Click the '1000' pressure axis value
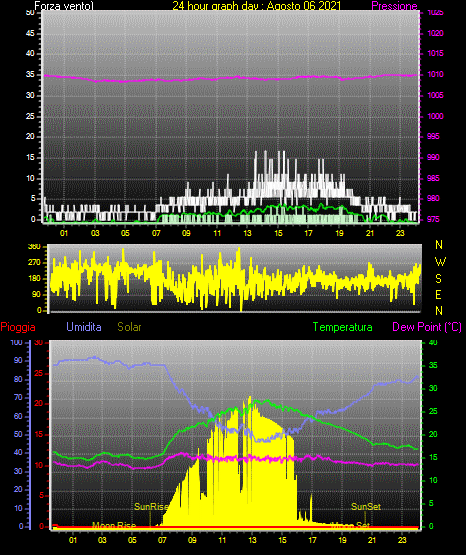Viewport: 466px width, 555px height. pyautogui.click(x=435, y=116)
